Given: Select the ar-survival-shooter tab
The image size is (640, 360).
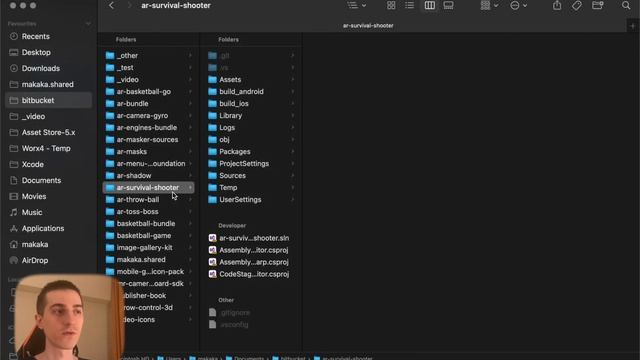Looking at the screenshot, I should pos(368,25).
